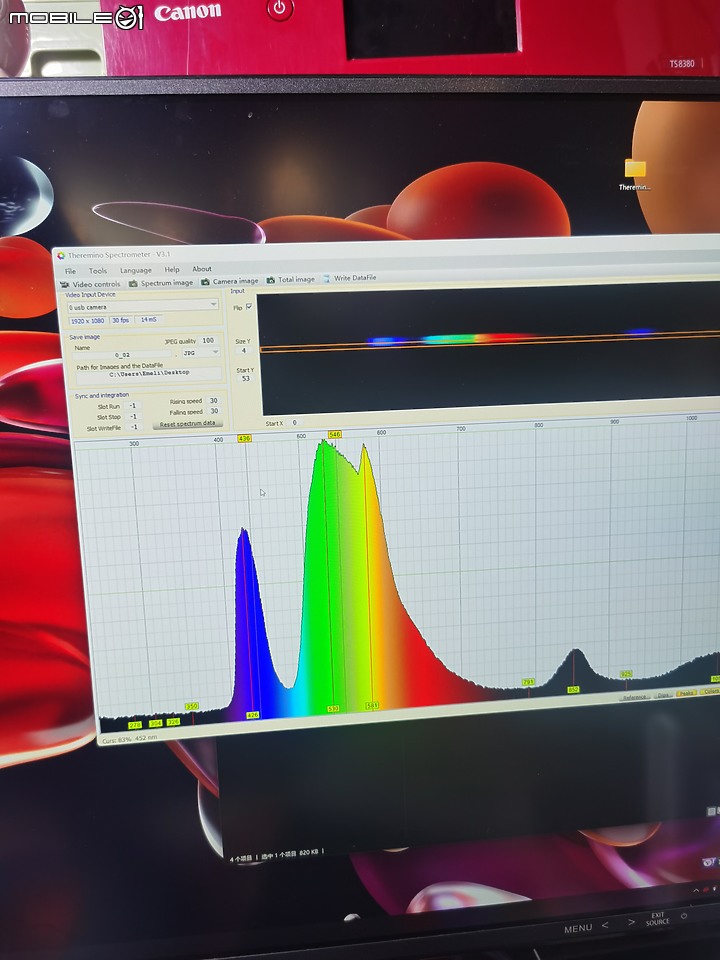Open the Theremino folder on the desktop
720x960 pixels.
click(635, 174)
